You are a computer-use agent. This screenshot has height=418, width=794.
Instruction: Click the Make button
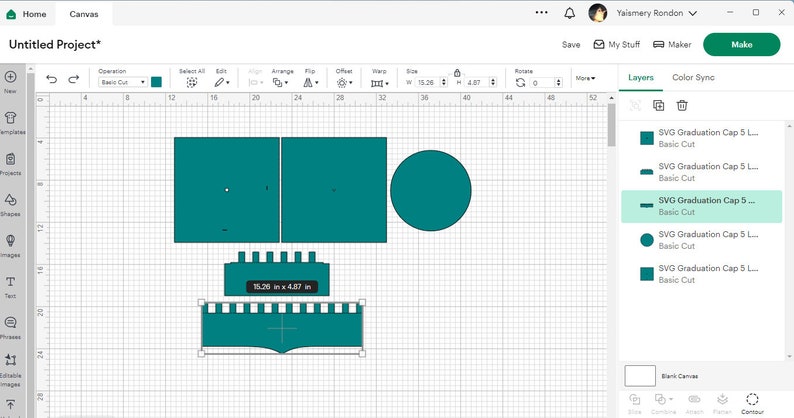[x=741, y=45]
